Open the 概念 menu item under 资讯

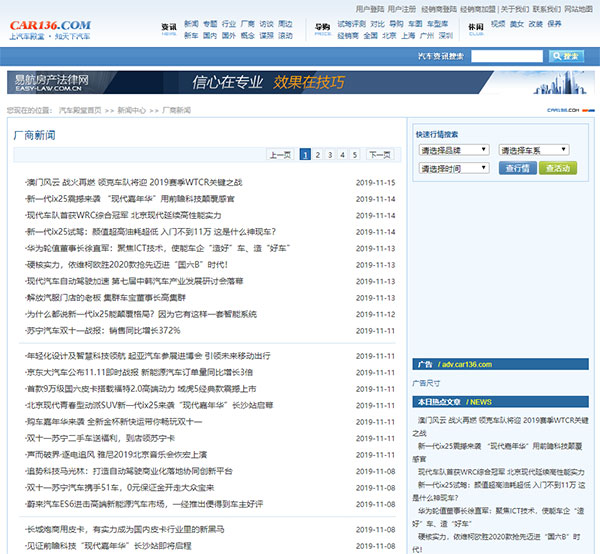[x=248, y=36]
